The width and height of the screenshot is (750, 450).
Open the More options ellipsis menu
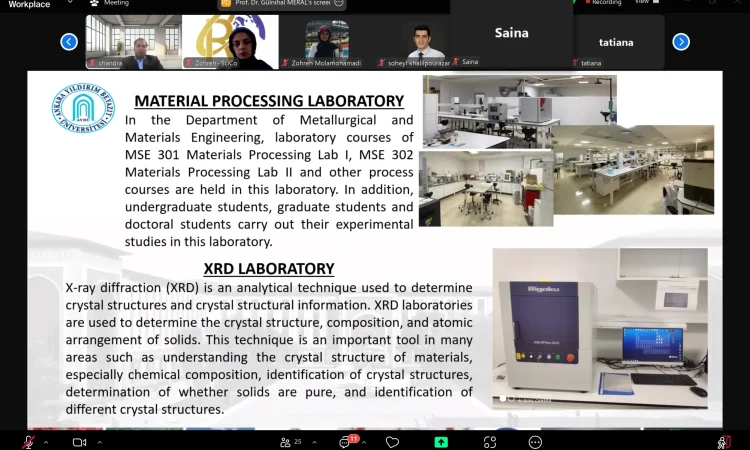pos(535,442)
